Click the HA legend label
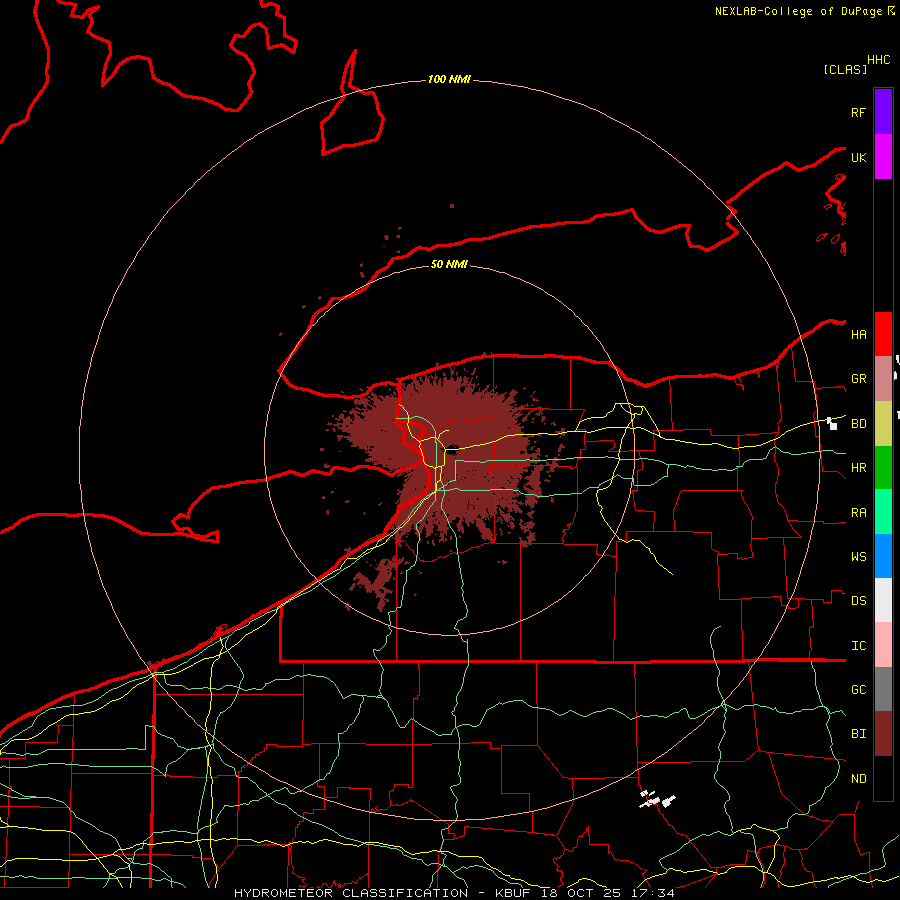The height and width of the screenshot is (900, 900). click(x=858, y=335)
